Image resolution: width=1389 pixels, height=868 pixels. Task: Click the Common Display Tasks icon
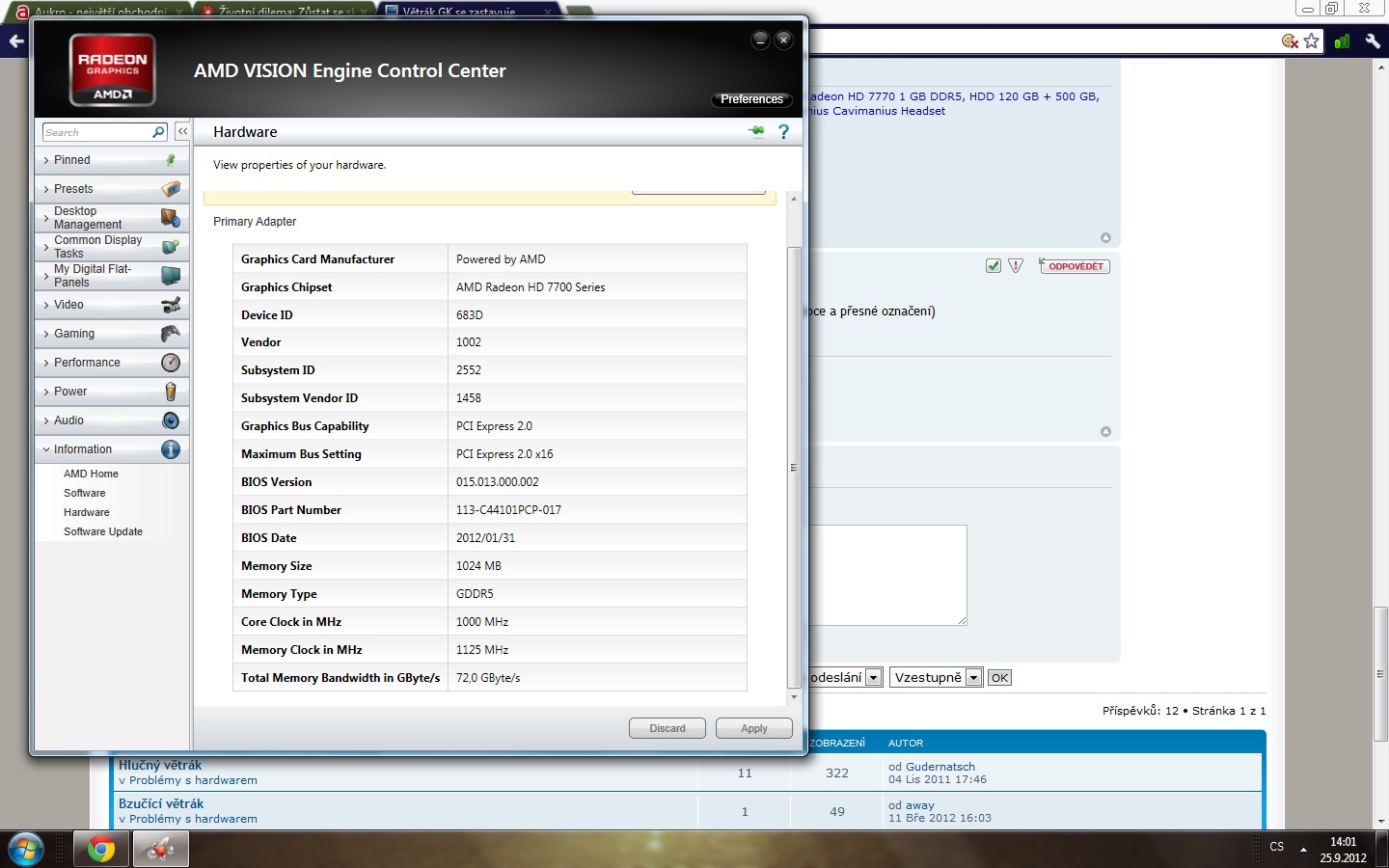coord(171,247)
